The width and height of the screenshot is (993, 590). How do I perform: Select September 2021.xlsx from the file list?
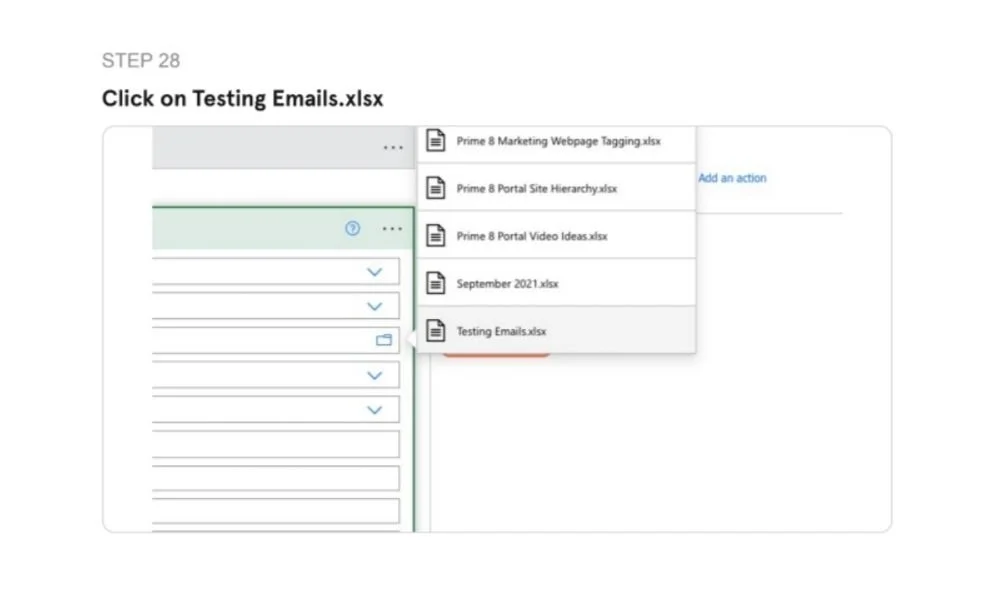click(x=520, y=283)
